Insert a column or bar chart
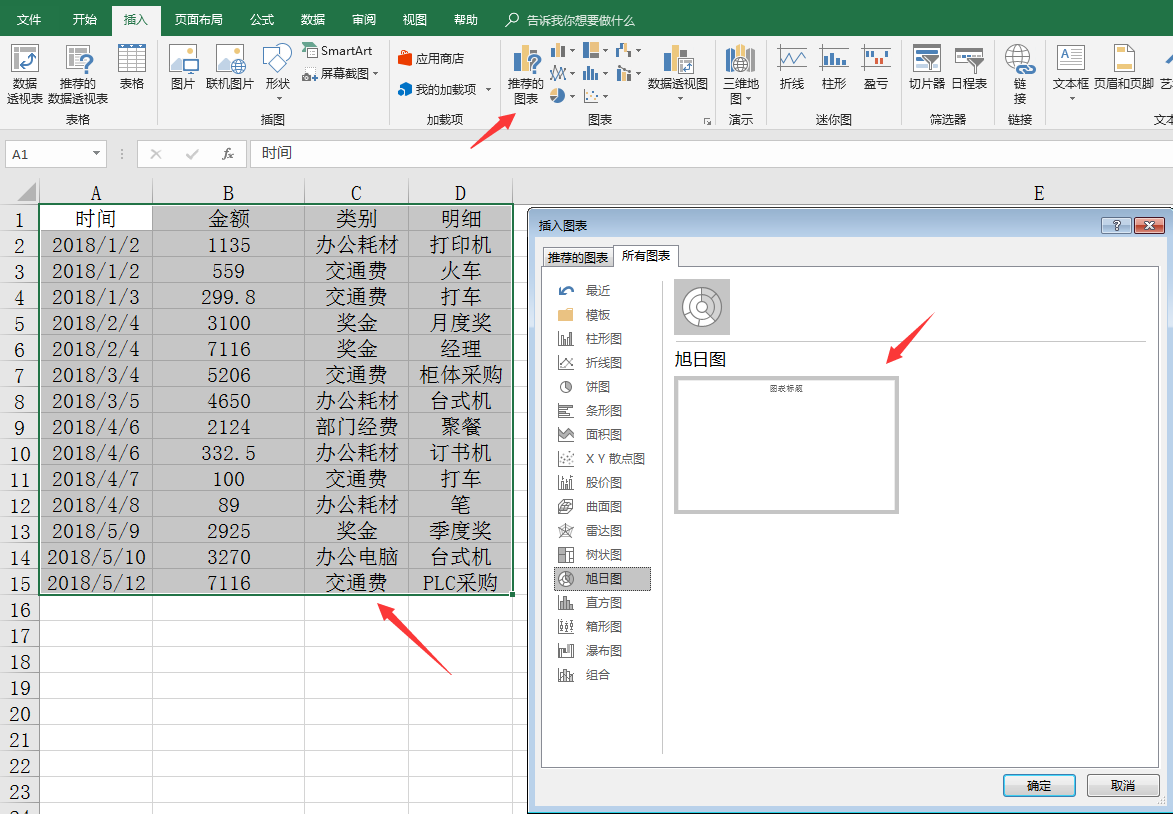 click(563, 51)
